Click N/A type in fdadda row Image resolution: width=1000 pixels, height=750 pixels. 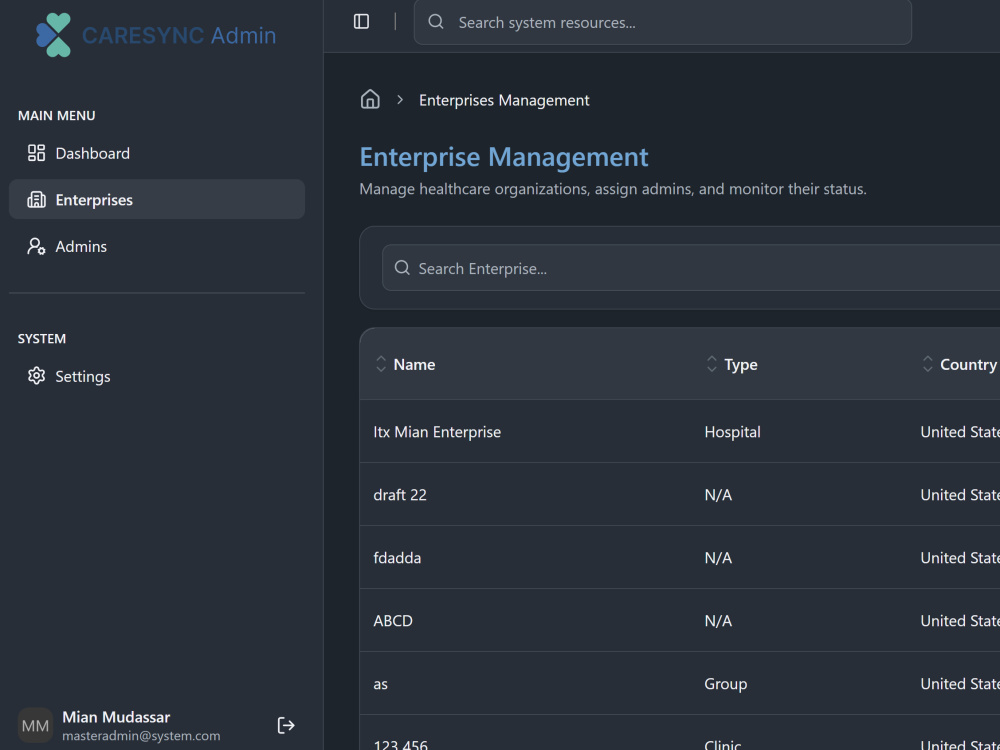(718, 558)
